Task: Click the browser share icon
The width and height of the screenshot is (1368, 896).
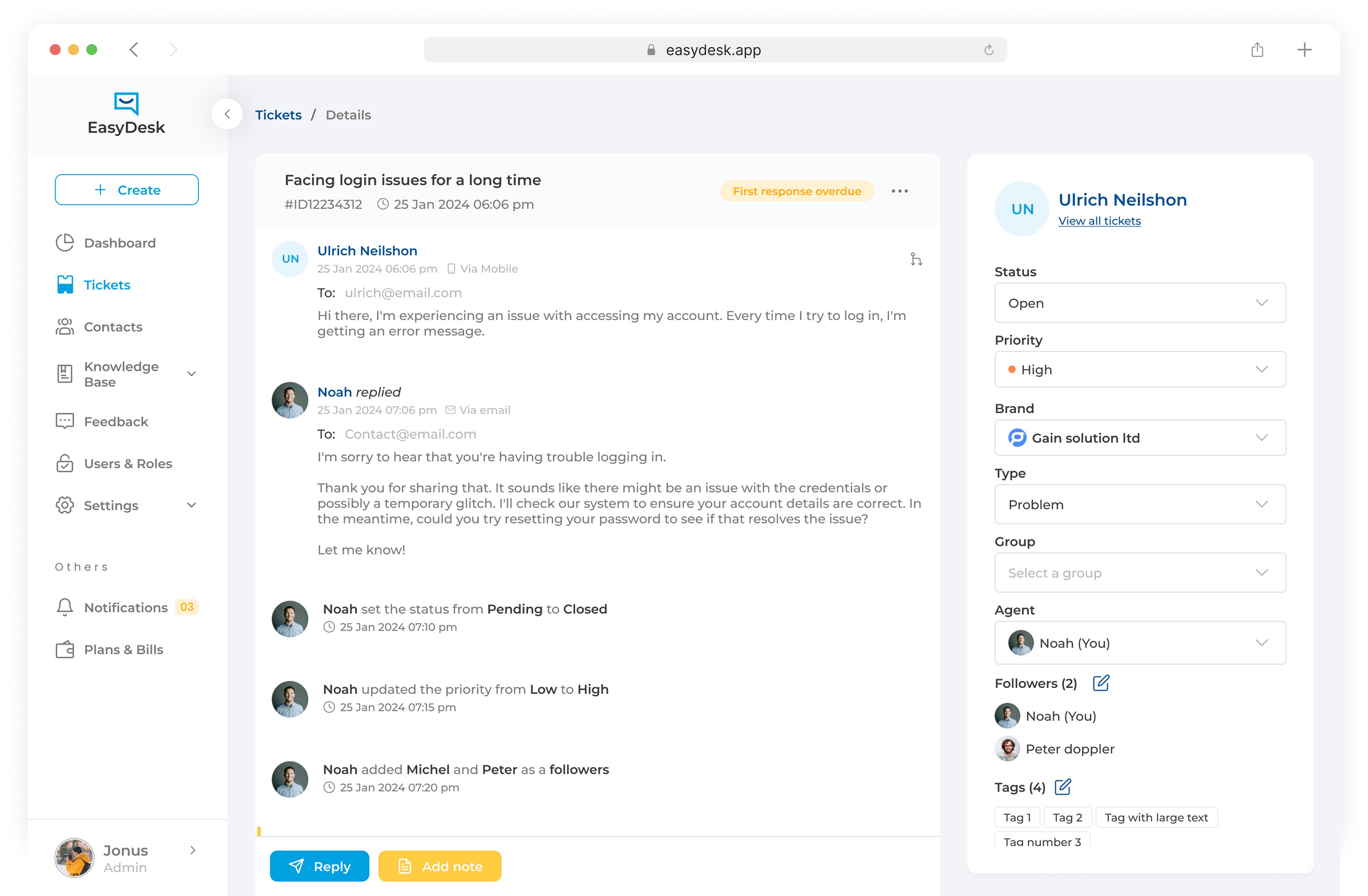Action: (1257, 50)
